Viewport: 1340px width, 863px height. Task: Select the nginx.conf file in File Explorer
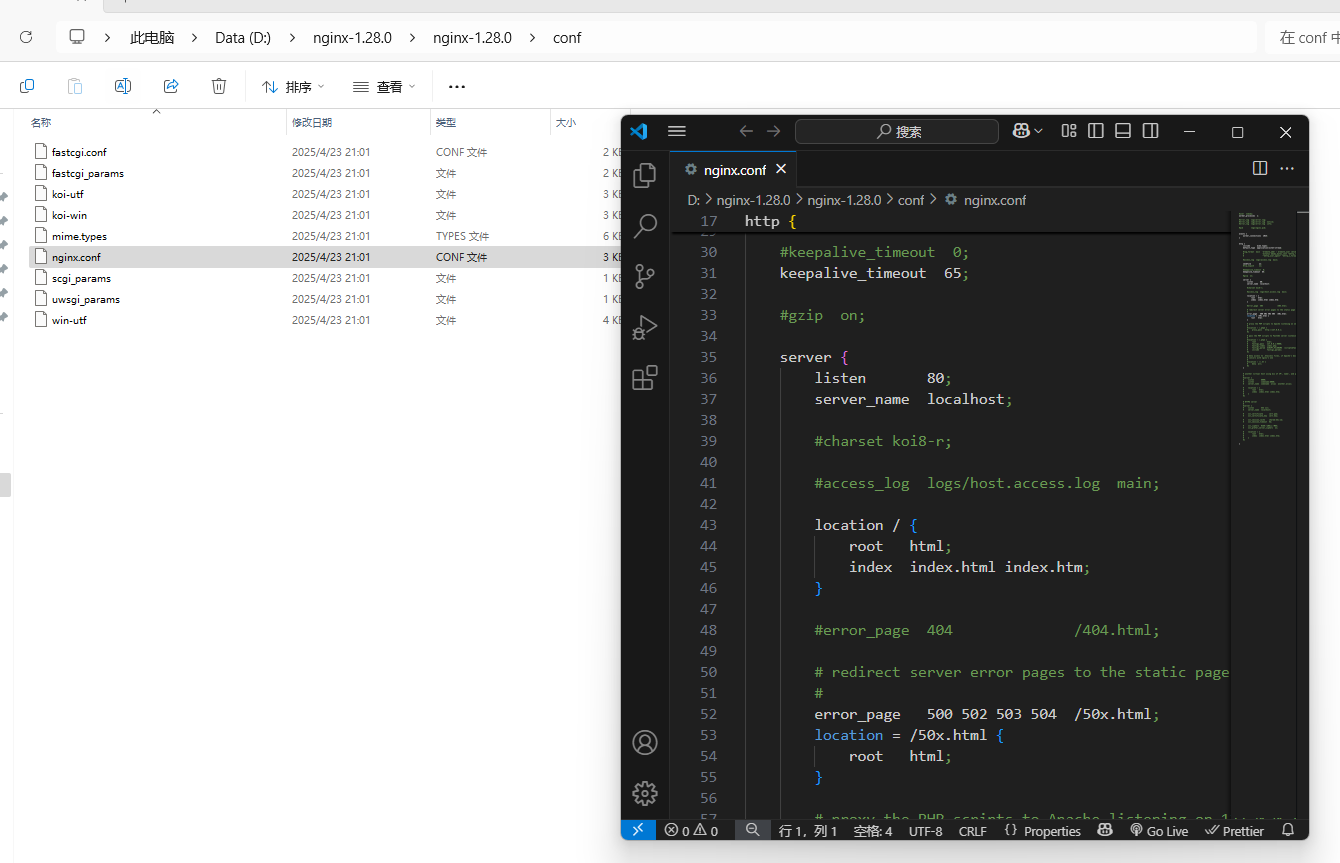pyautogui.click(x=76, y=257)
